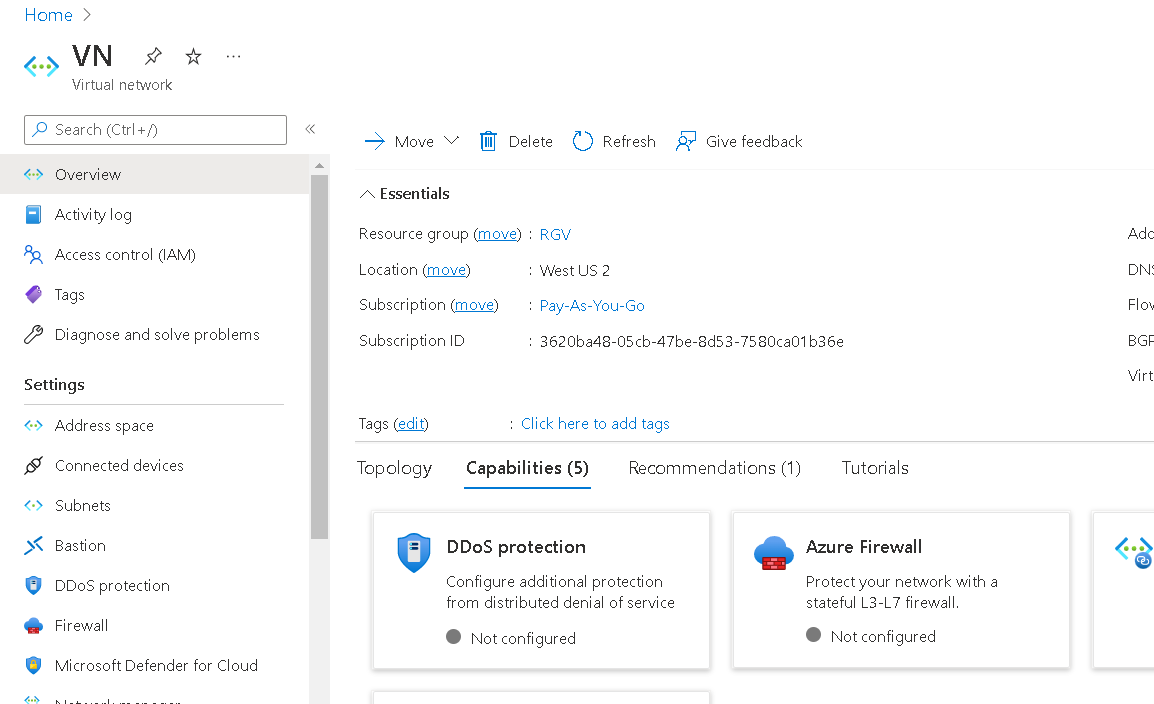This screenshot has height=704, width=1154.
Task: Click the Refresh circular arrow icon
Action: pyautogui.click(x=583, y=141)
